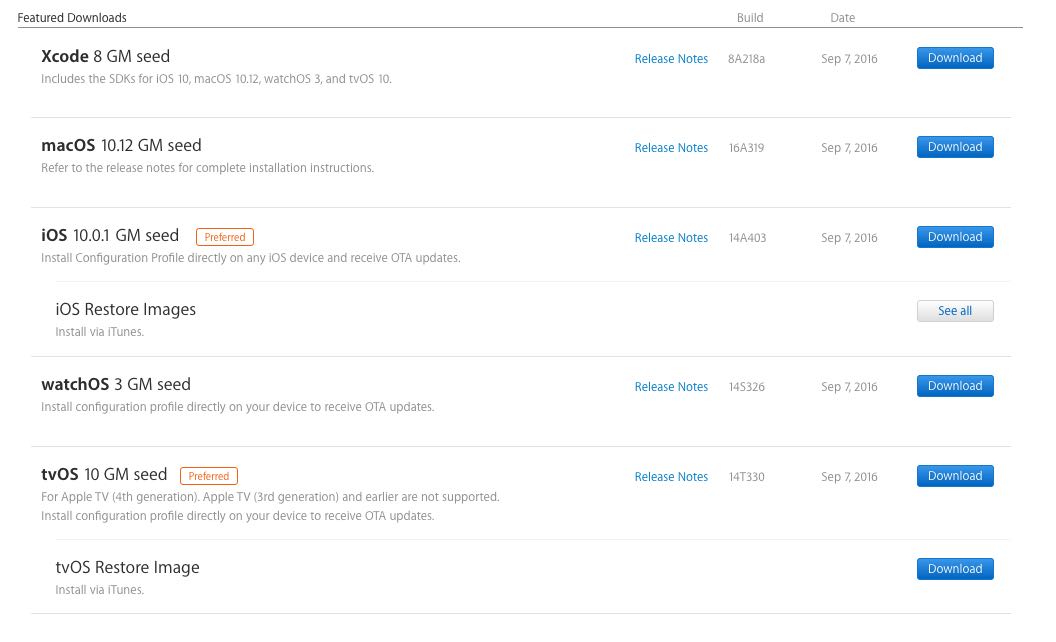
Task: Download iOS 10.0.1 GM seed profile
Action: pos(955,237)
